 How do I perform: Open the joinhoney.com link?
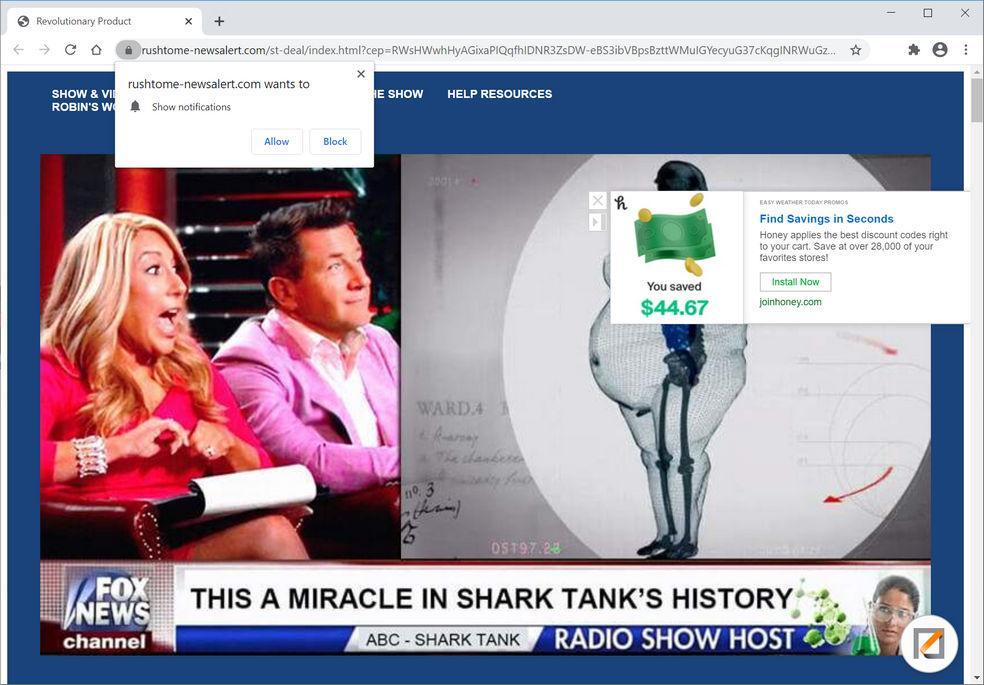coord(790,302)
